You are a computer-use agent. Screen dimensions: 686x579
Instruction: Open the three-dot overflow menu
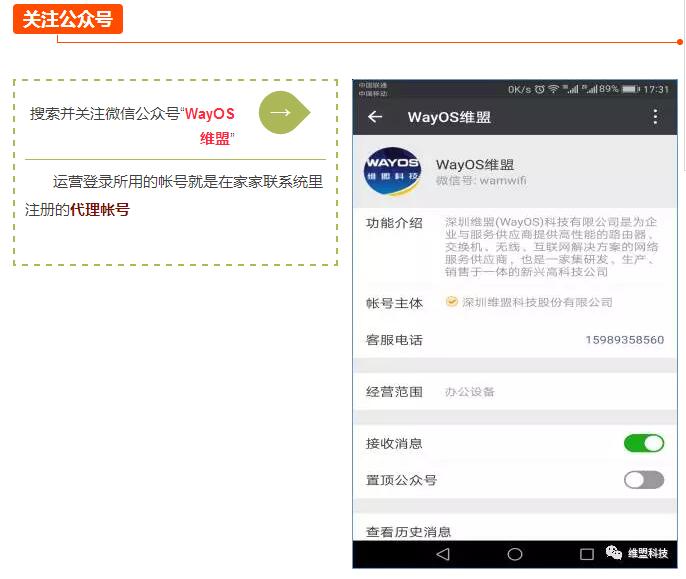coord(655,117)
